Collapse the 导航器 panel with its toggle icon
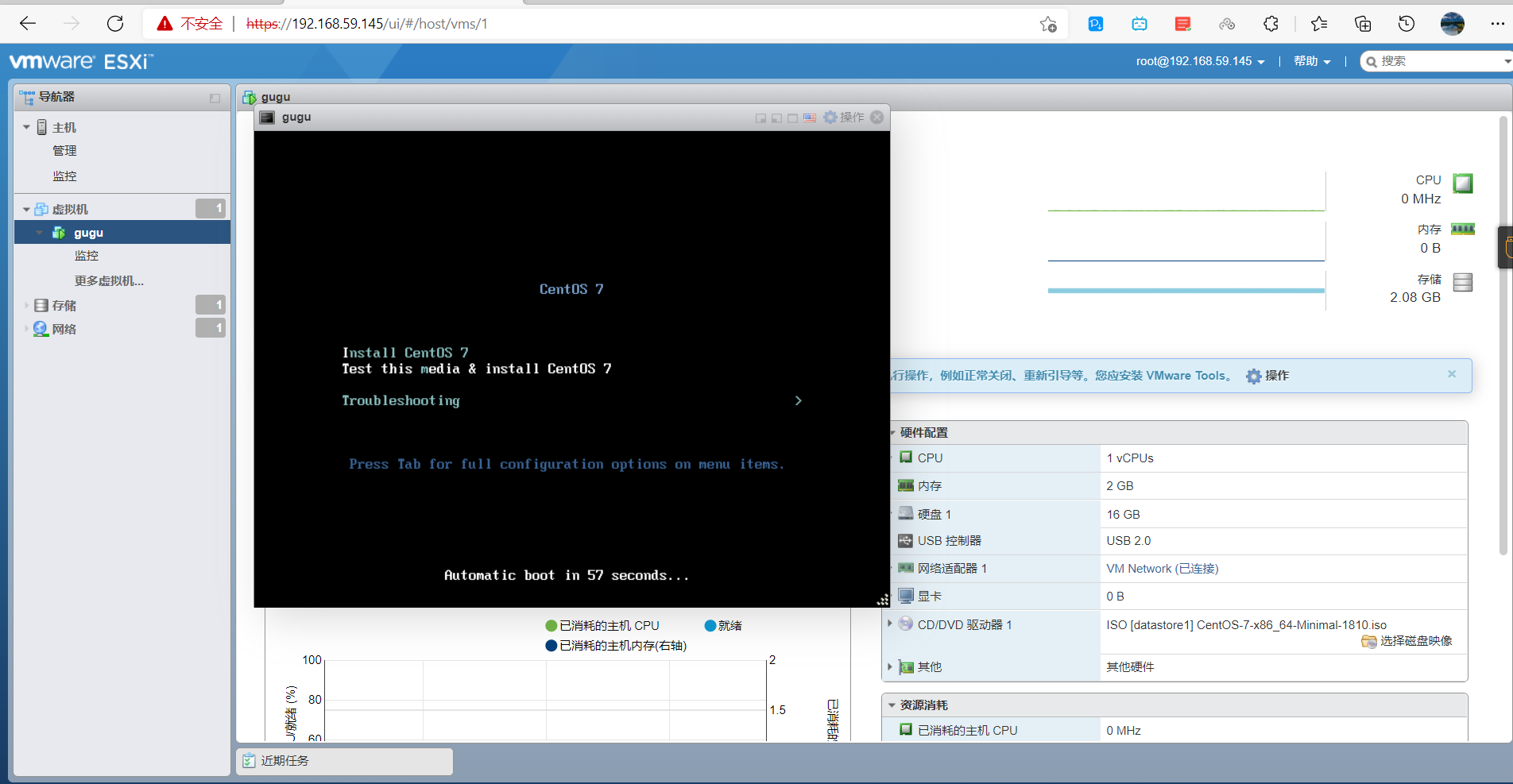Screen dimensions: 1513x784 pyautogui.click(x=215, y=98)
